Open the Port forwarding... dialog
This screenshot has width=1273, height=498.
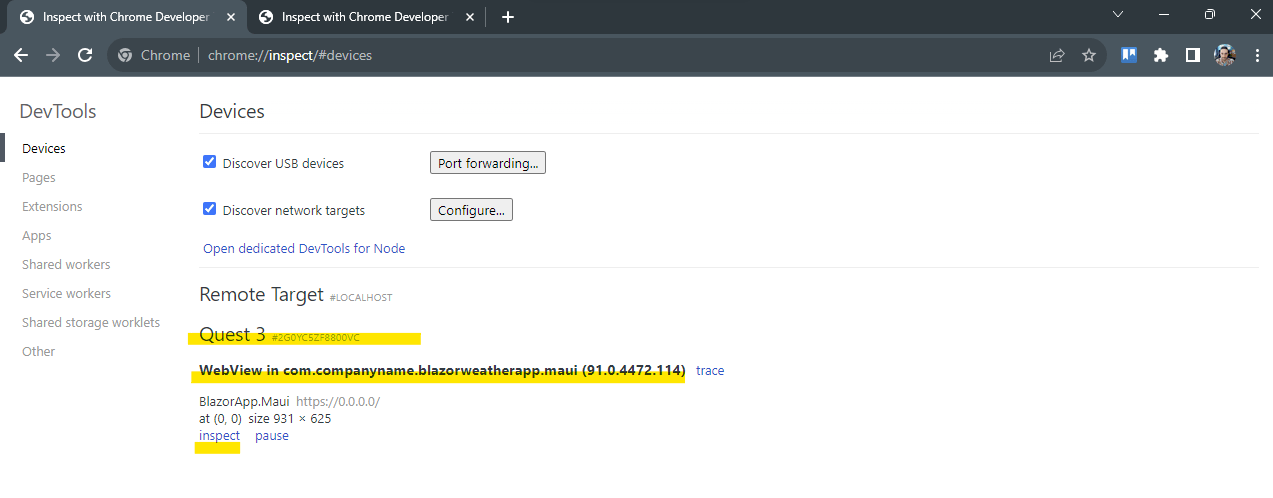coord(488,163)
